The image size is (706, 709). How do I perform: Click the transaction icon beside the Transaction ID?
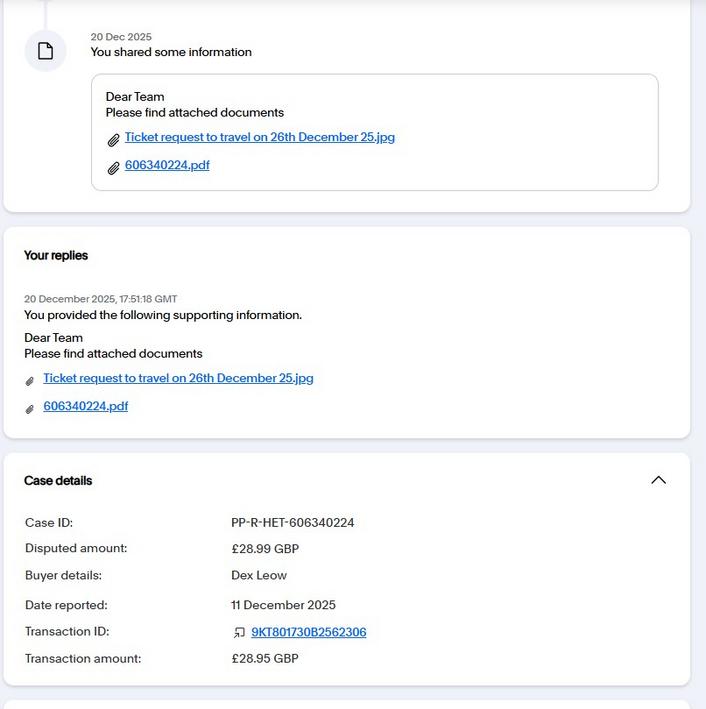click(x=239, y=633)
